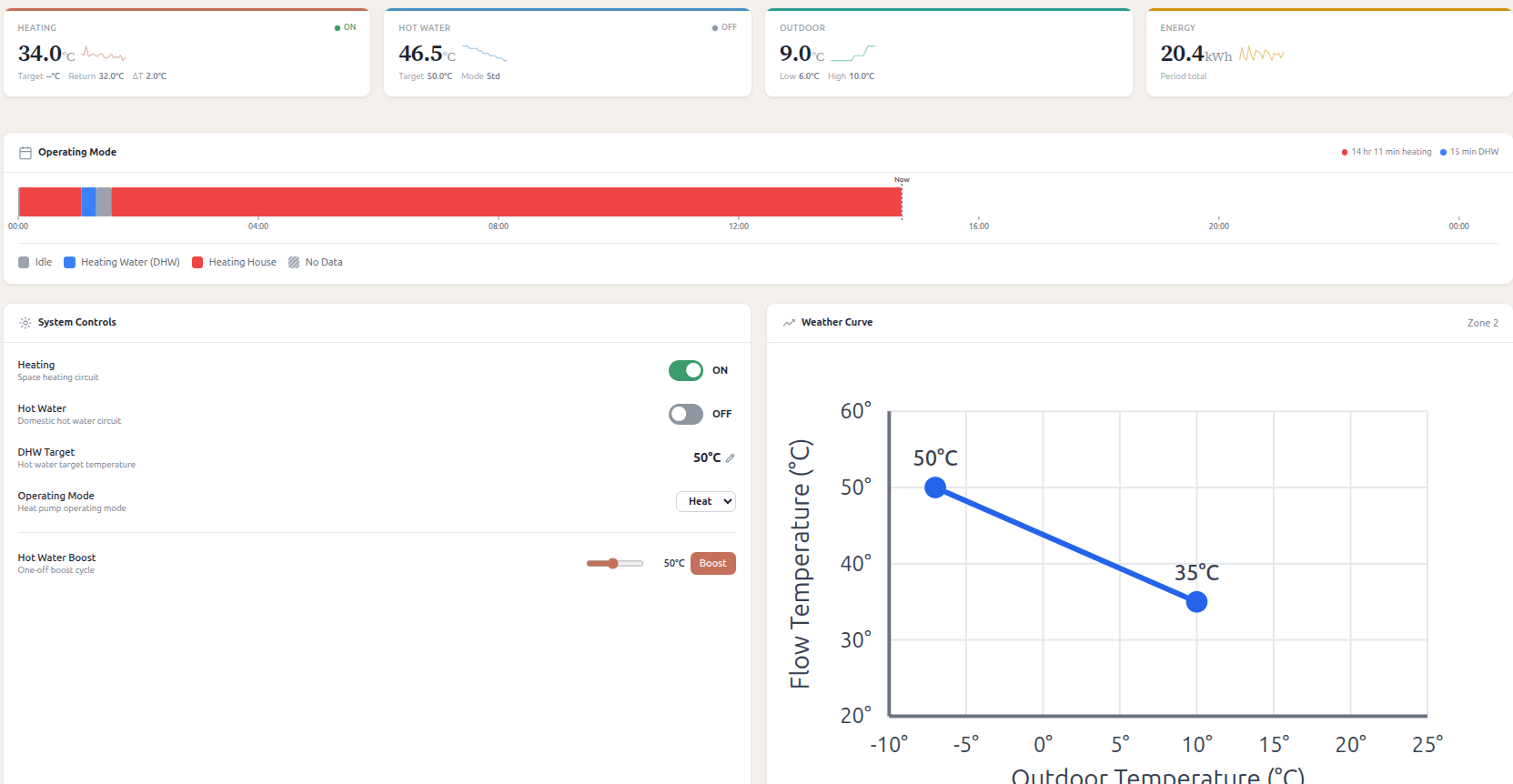Toggle the Heating Water (DHW) legend item
This screenshot has width=1513, height=784.
pyautogui.click(x=122, y=263)
